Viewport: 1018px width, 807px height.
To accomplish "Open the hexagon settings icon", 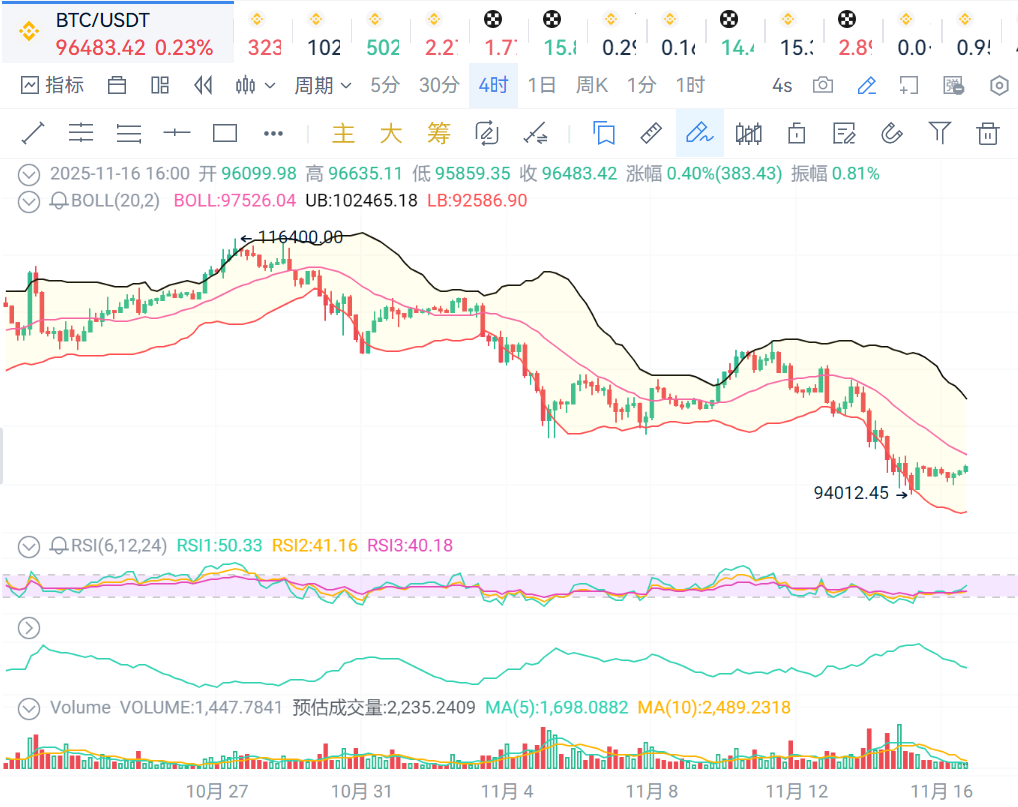I will 999,86.
